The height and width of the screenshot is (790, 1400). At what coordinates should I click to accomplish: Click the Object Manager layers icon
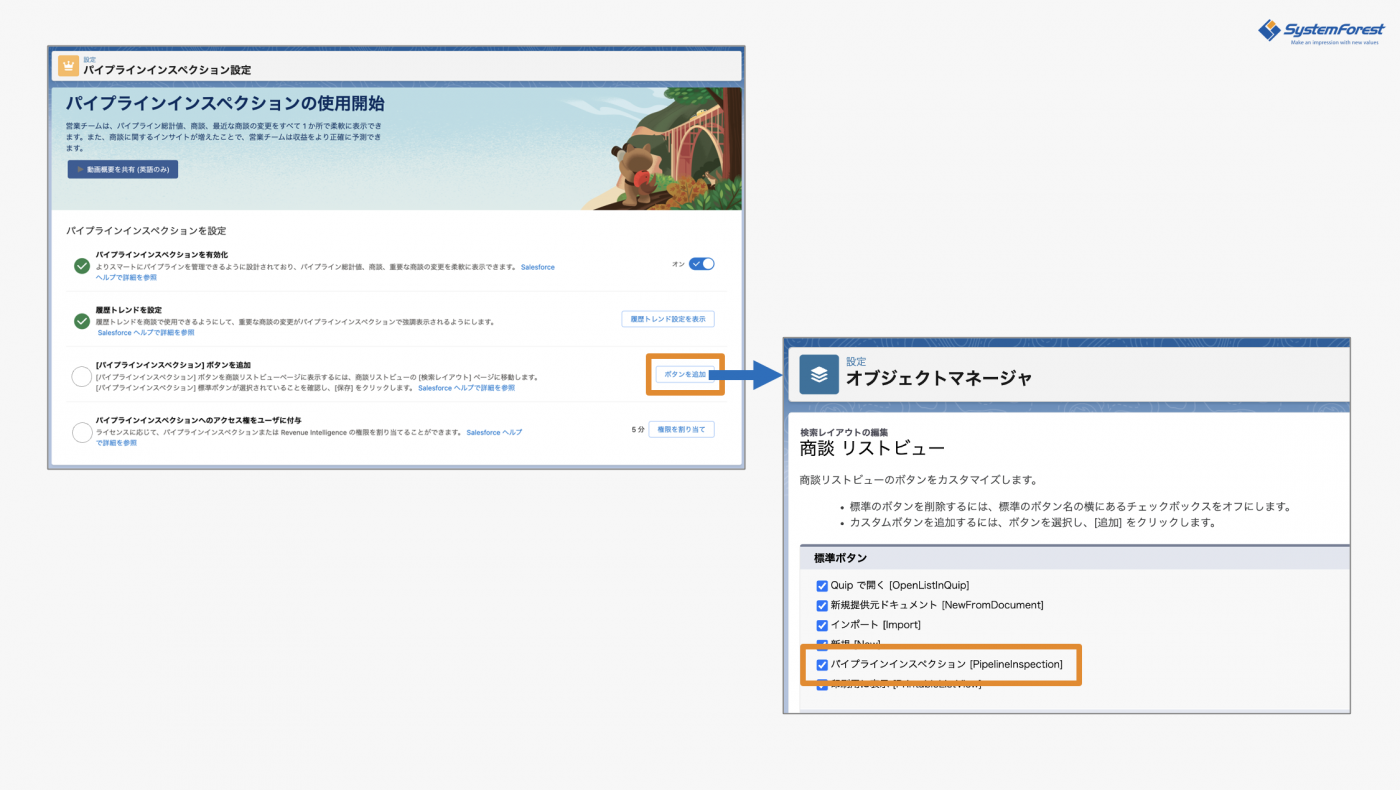click(818, 375)
